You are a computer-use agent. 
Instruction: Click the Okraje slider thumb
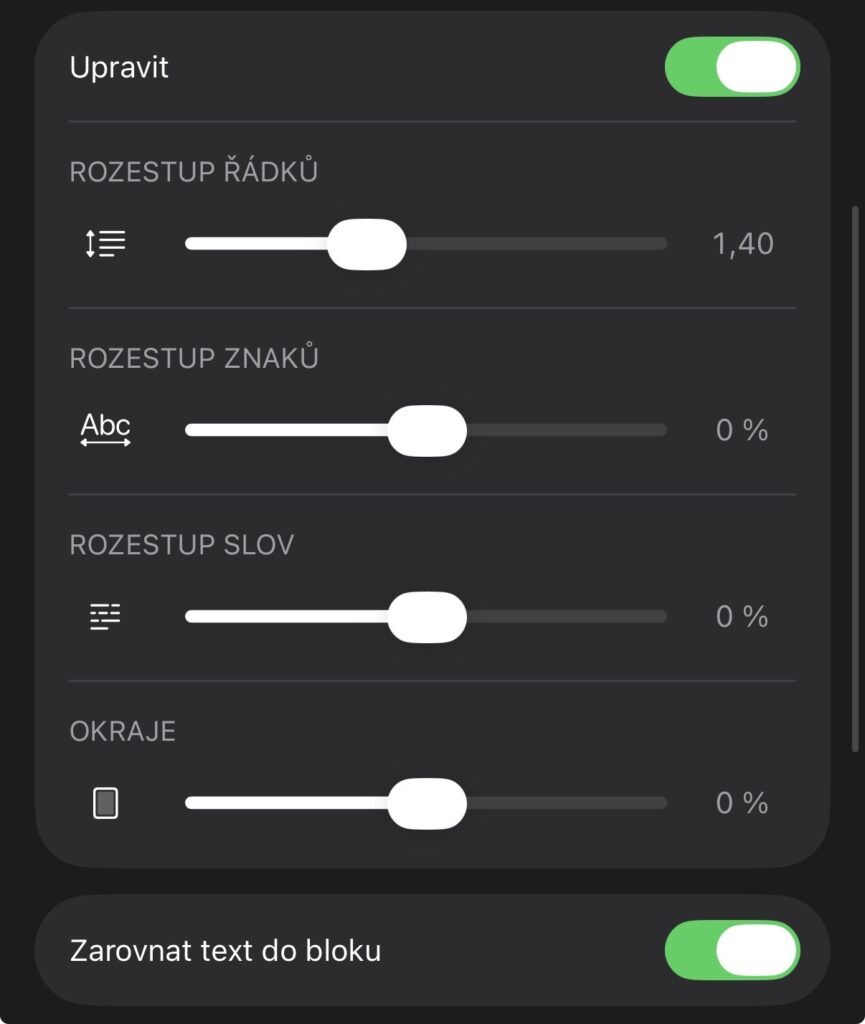[x=427, y=803]
